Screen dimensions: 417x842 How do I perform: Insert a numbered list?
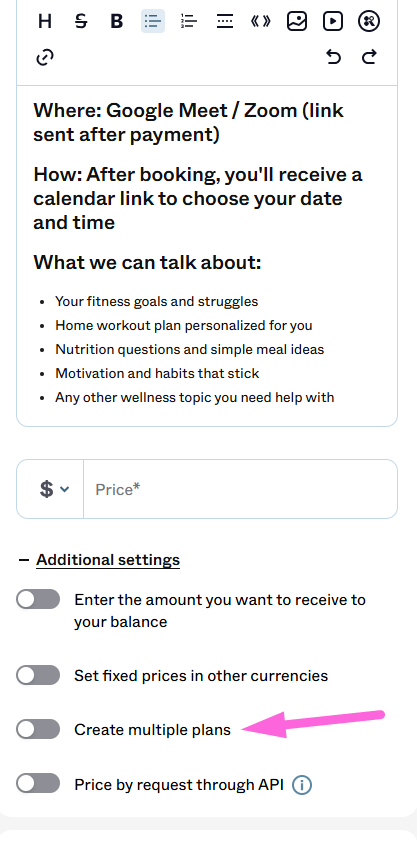[189, 21]
